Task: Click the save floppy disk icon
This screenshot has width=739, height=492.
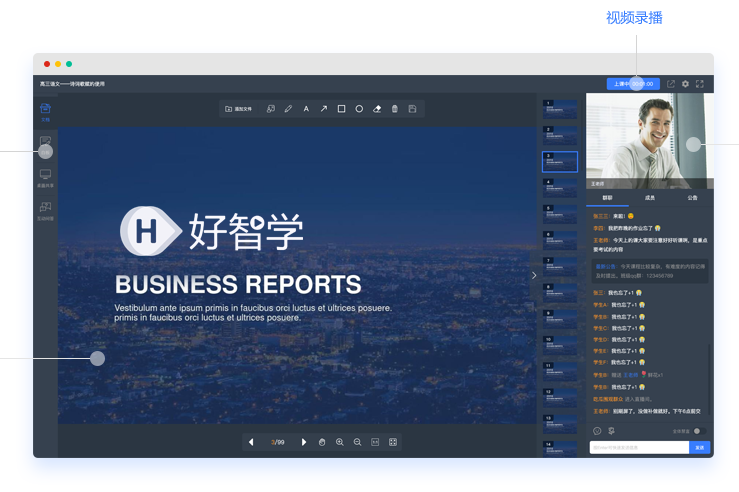Action: tap(412, 109)
